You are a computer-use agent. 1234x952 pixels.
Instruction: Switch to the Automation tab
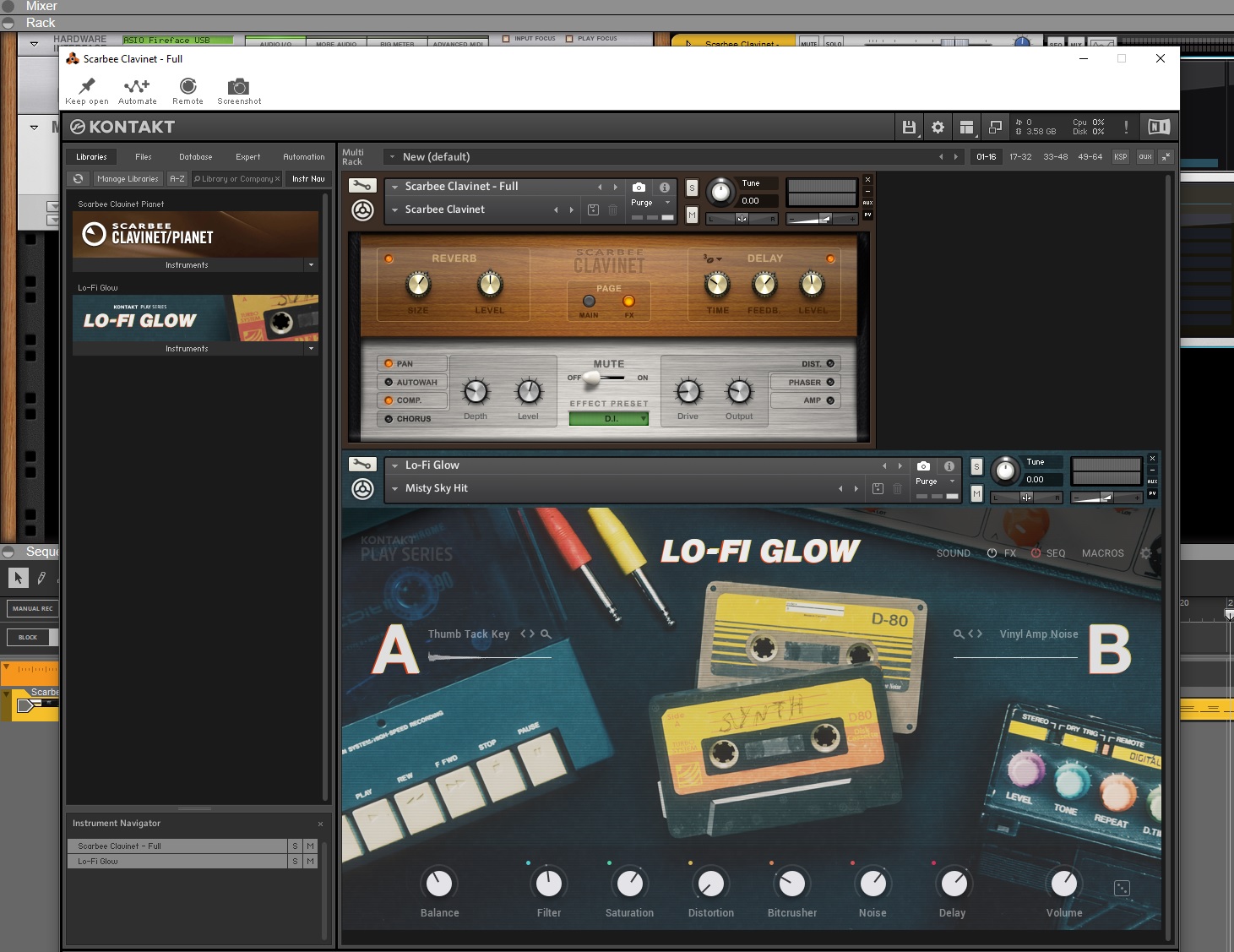point(303,156)
